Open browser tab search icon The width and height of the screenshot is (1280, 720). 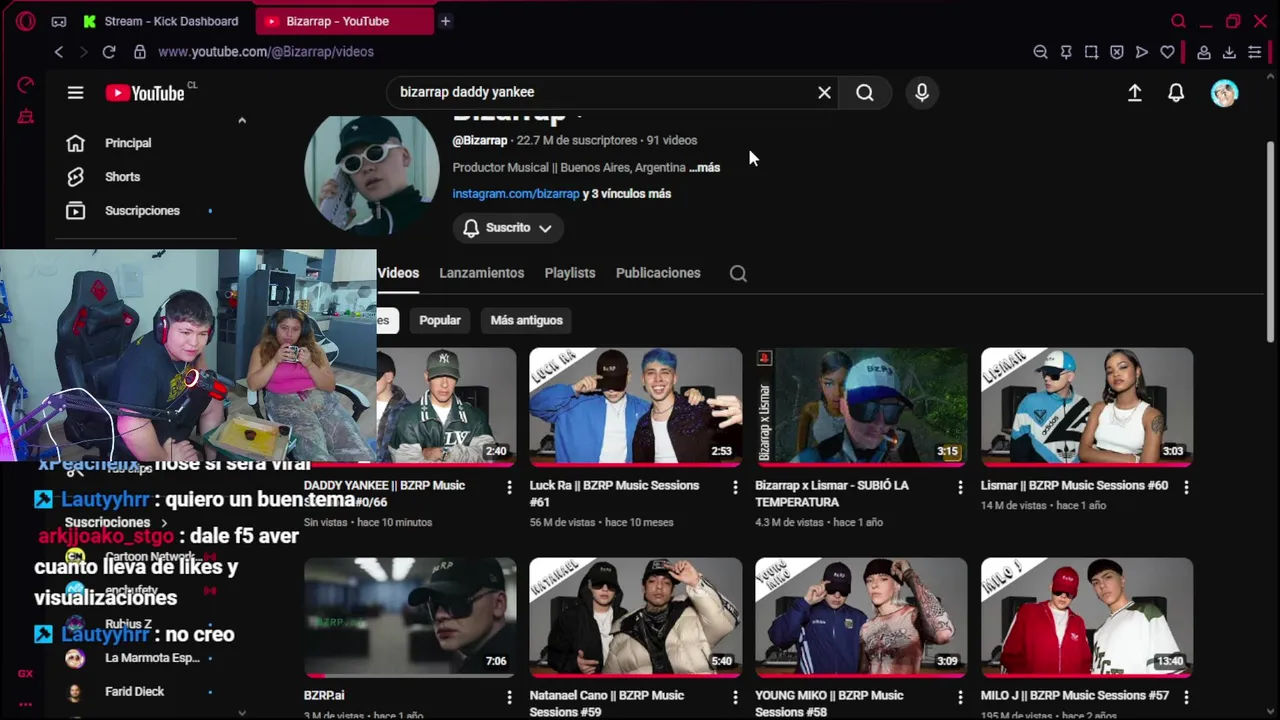click(x=1179, y=21)
